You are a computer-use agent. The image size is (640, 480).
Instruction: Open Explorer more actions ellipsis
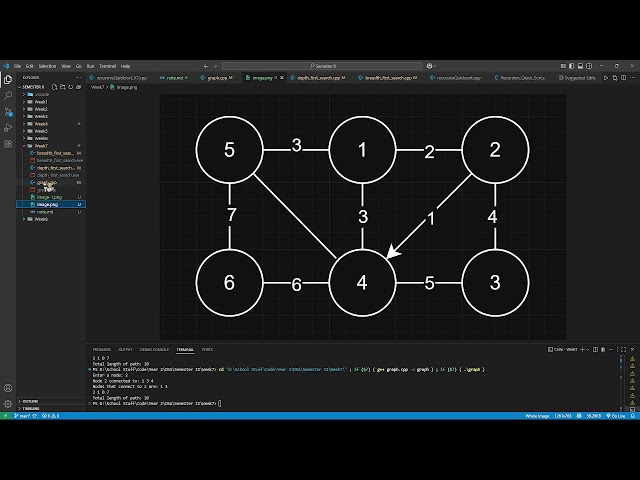pyautogui.click(x=78, y=77)
